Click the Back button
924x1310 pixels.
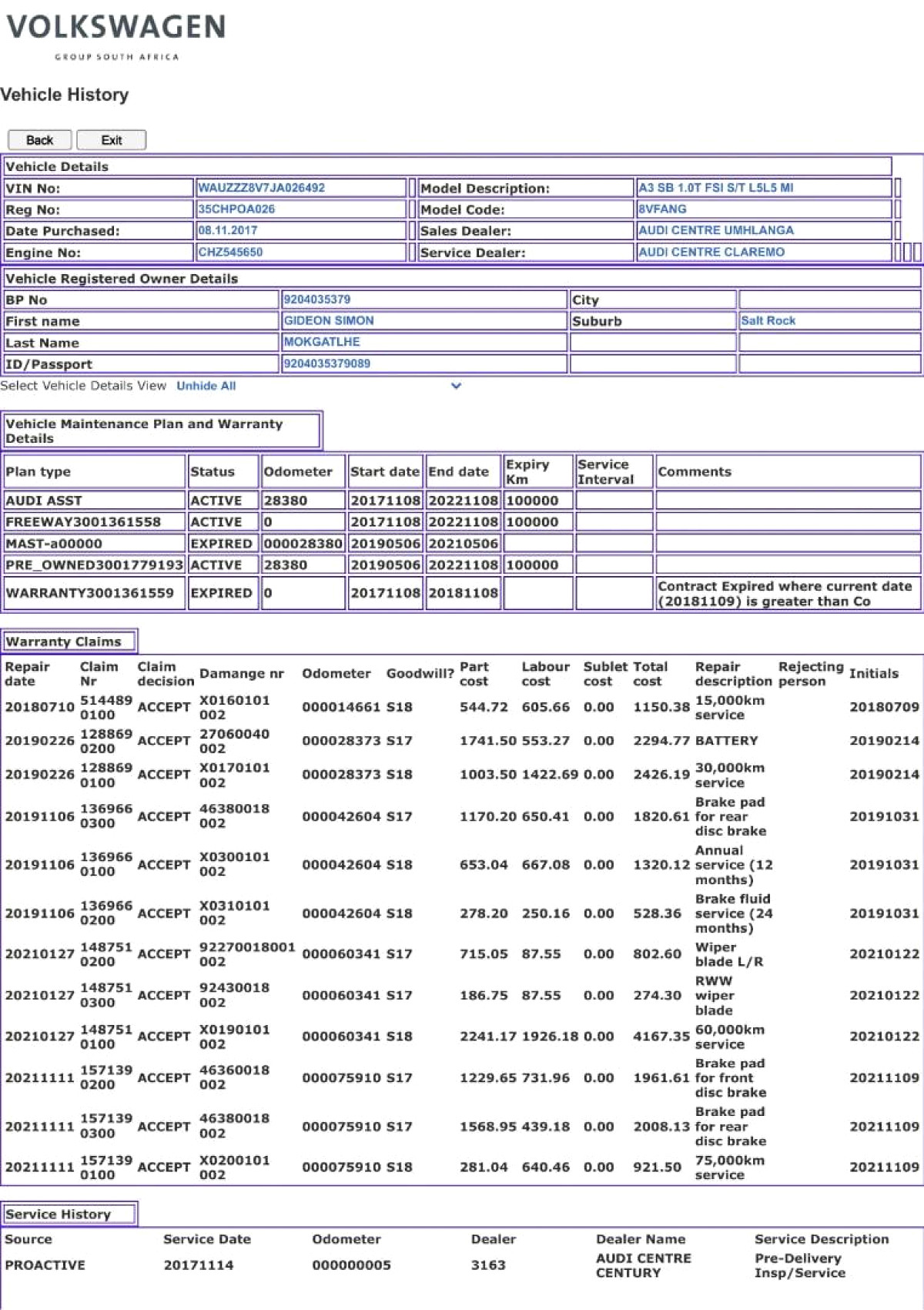(x=39, y=140)
